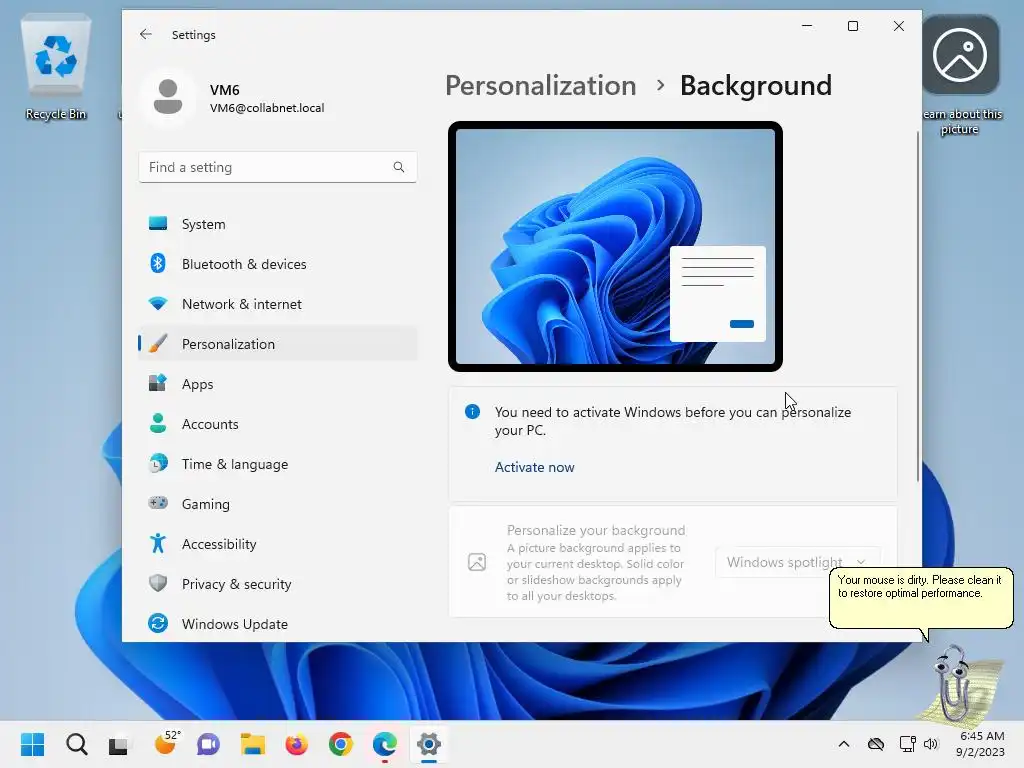
Task: Click the search magnifier in Find a setting
Action: coord(399,167)
